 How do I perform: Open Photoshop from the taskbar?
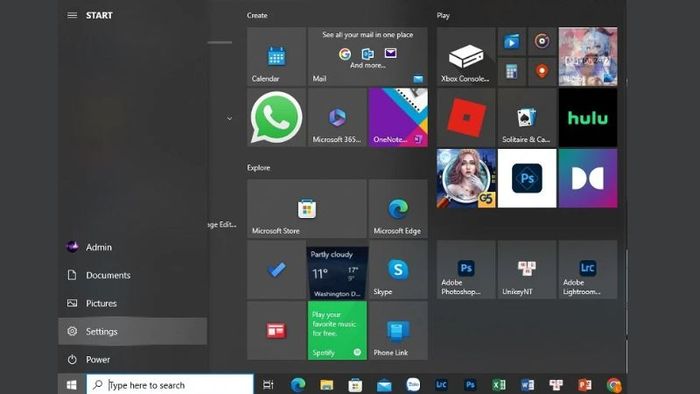(470, 385)
